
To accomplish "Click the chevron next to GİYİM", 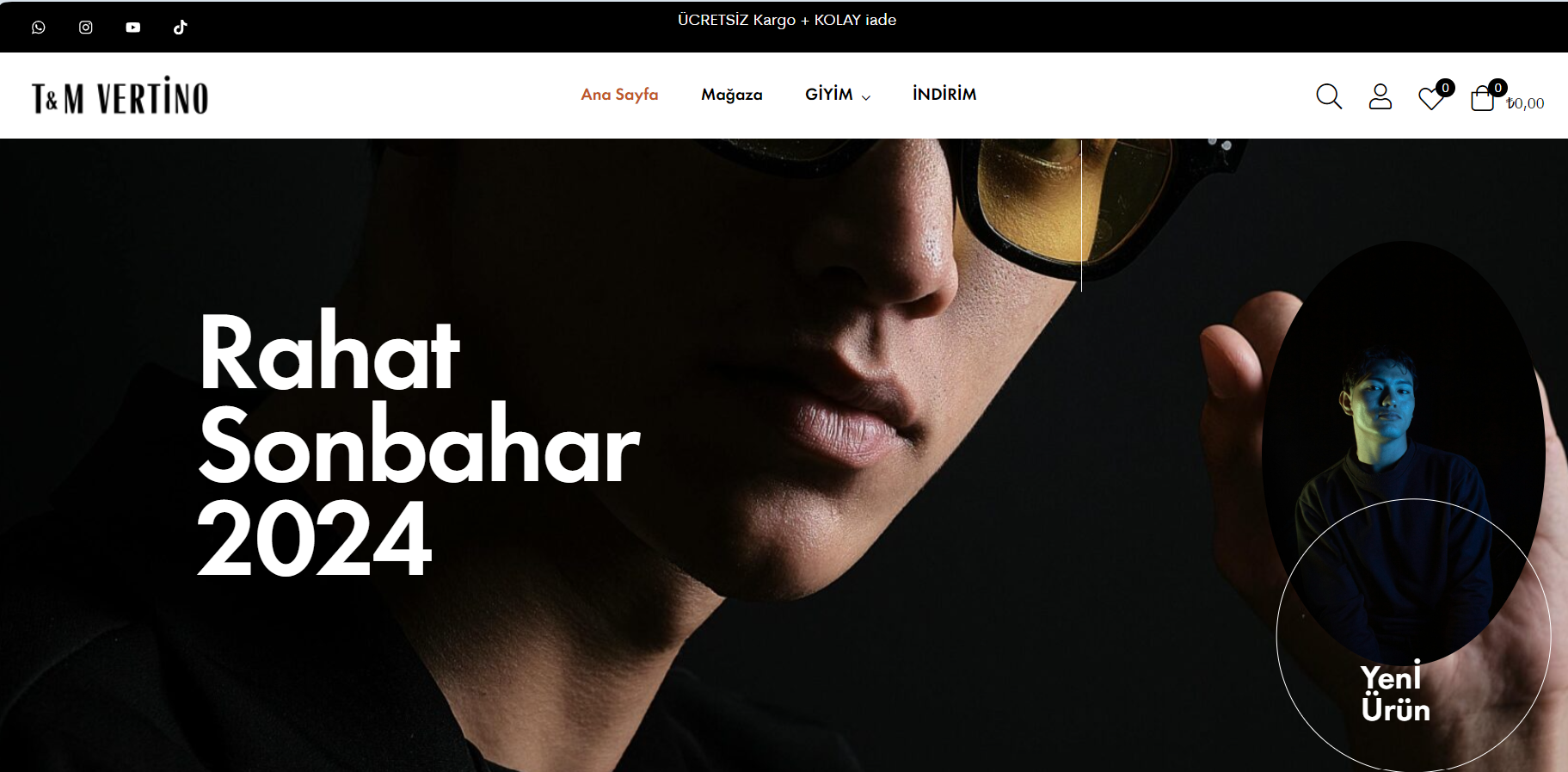I will 866,98.
